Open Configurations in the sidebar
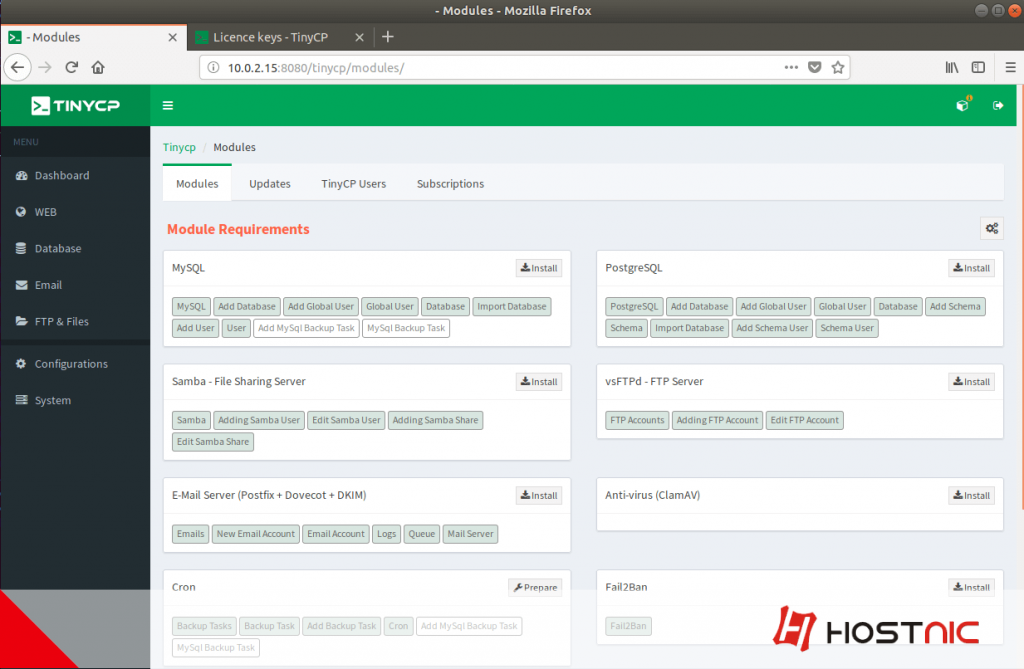This screenshot has width=1024, height=669. point(71,364)
